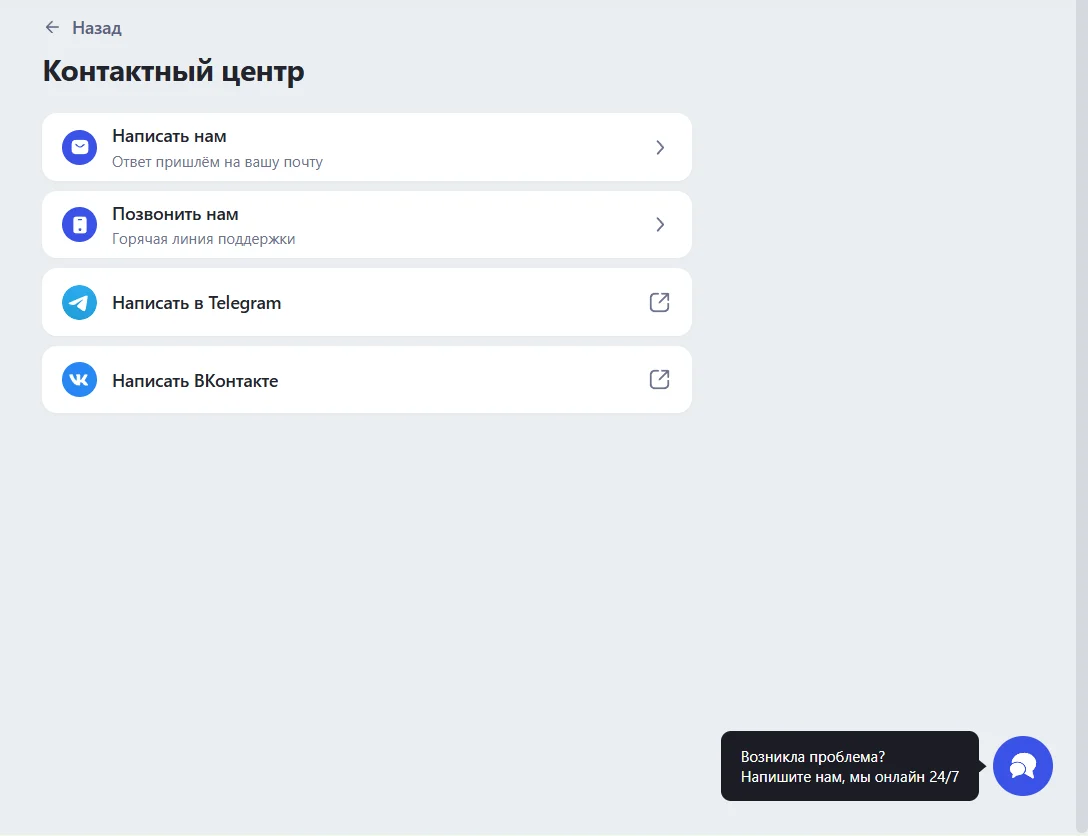Click 'Ответ пришлём на вашу почту' text
This screenshot has height=836, width=1088.
[217, 162]
